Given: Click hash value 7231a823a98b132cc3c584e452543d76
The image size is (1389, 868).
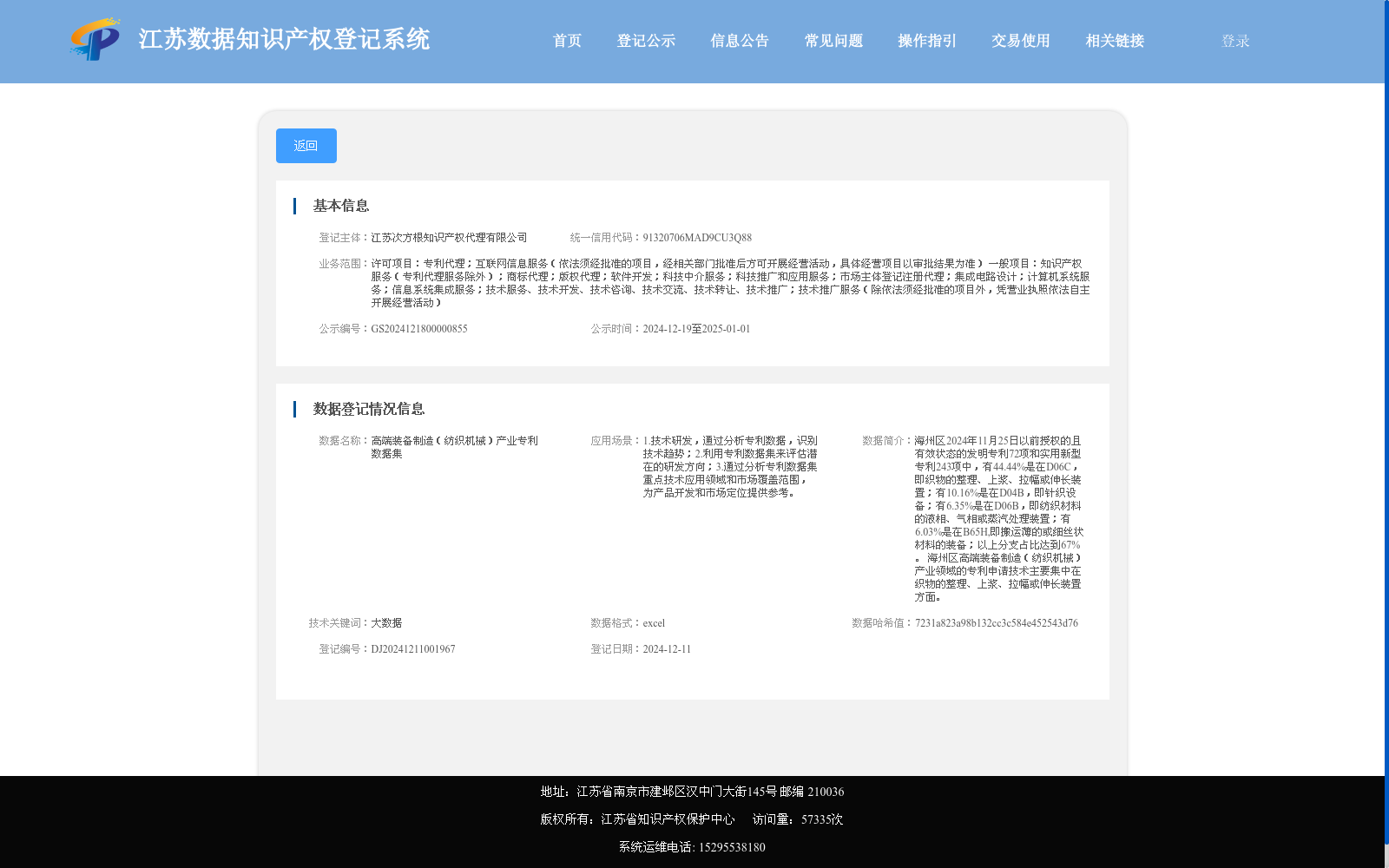Looking at the screenshot, I should pyautogui.click(x=997, y=623).
